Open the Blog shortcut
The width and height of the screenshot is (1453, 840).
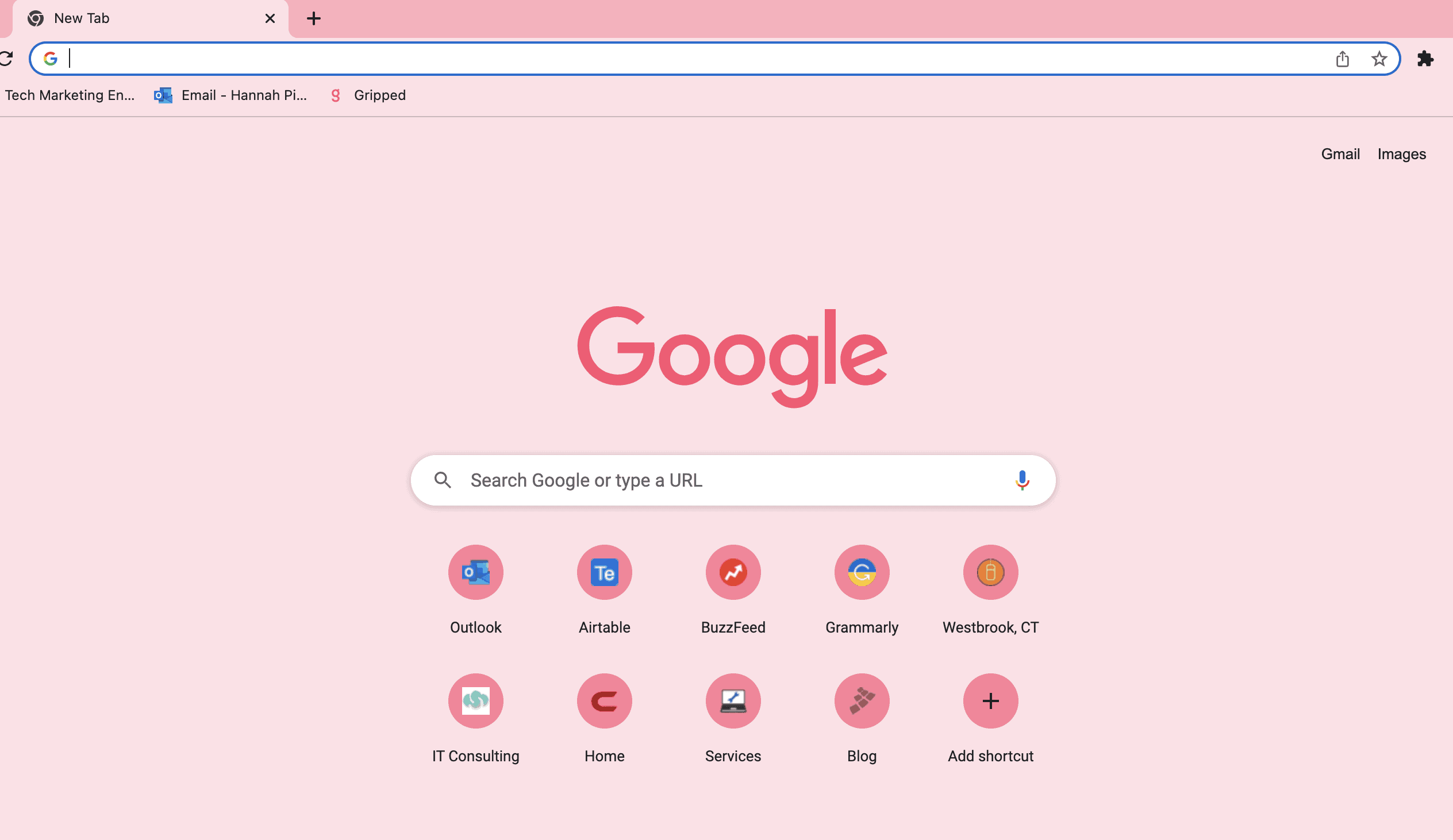tap(862, 719)
